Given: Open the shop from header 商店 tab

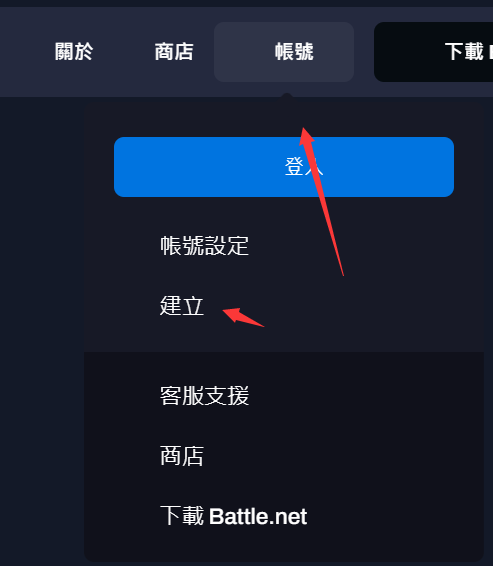Looking at the screenshot, I should coord(174,52).
